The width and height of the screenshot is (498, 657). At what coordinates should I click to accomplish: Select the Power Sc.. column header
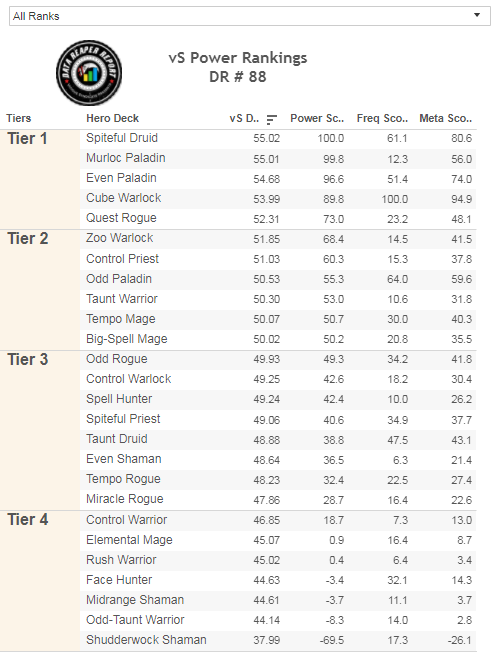coord(317,118)
